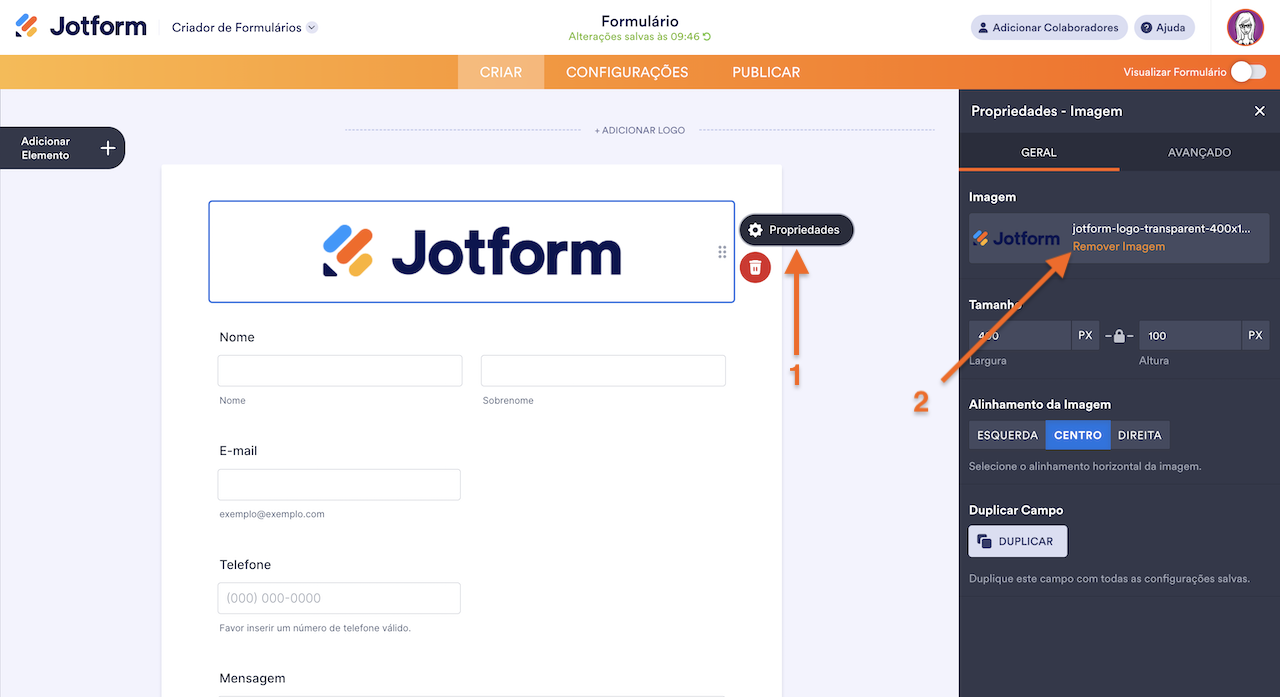Go to the PUBLICAR tab

click(x=766, y=72)
